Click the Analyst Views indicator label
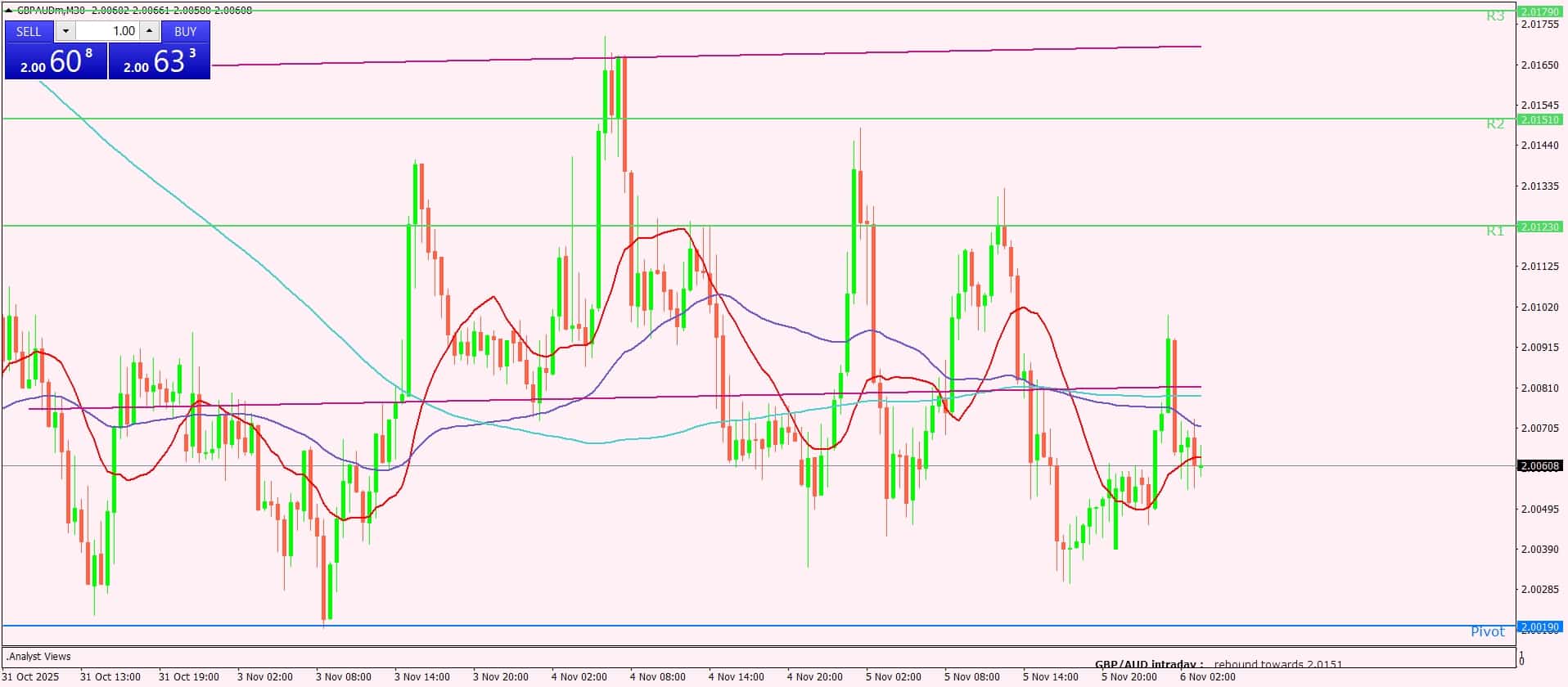 pyautogui.click(x=39, y=657)
